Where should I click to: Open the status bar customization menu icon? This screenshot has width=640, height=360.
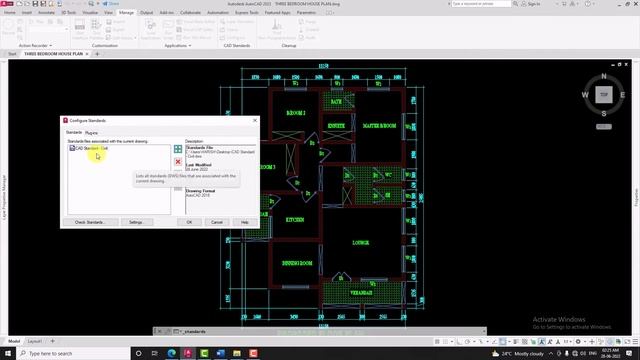(x=635, y=342)
